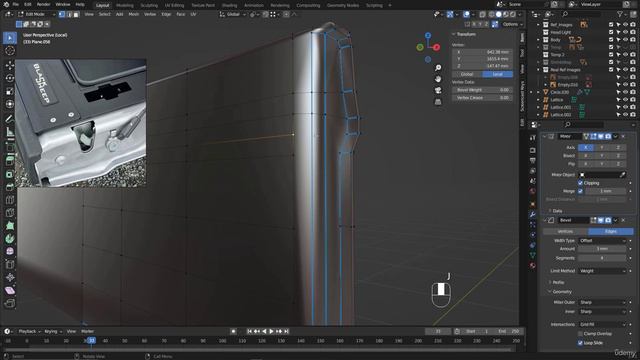640x360 pixels.
Task: Switch to the Modeling workspace tab
Action: pos(124,6)
